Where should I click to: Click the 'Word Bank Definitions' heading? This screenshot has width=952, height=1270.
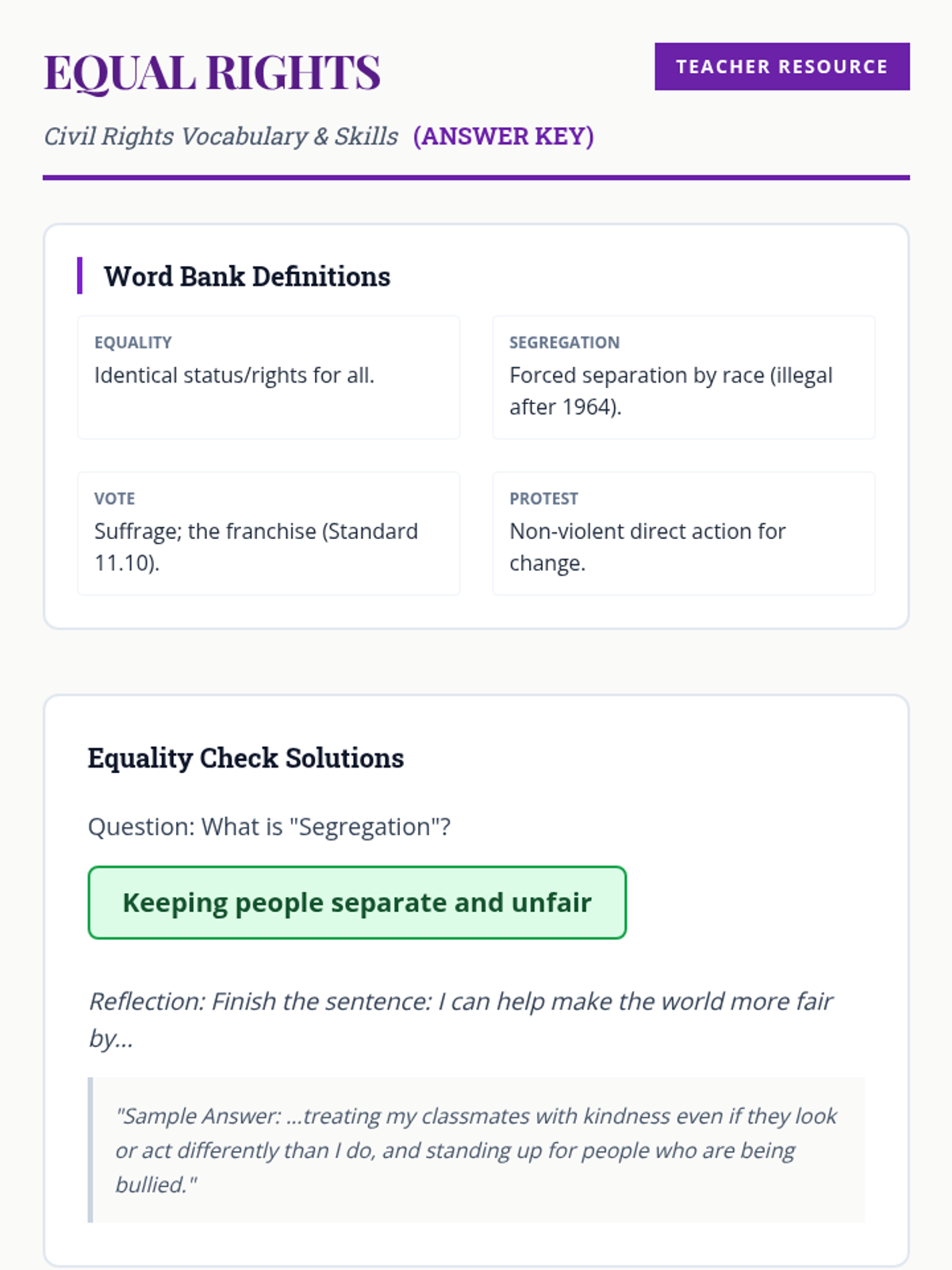(247, 276)
